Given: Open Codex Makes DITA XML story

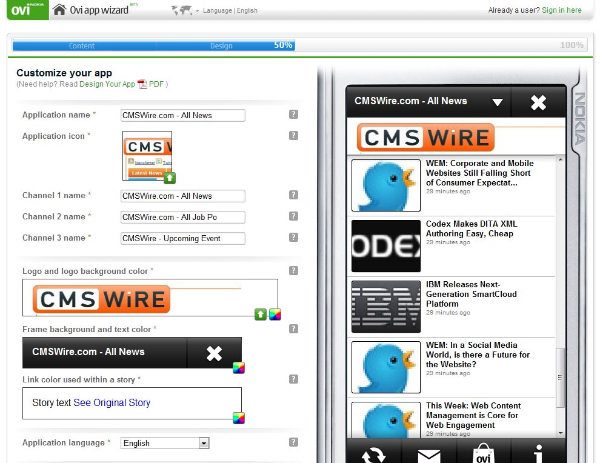Looking at the screenshot, I should pos(471,228).
